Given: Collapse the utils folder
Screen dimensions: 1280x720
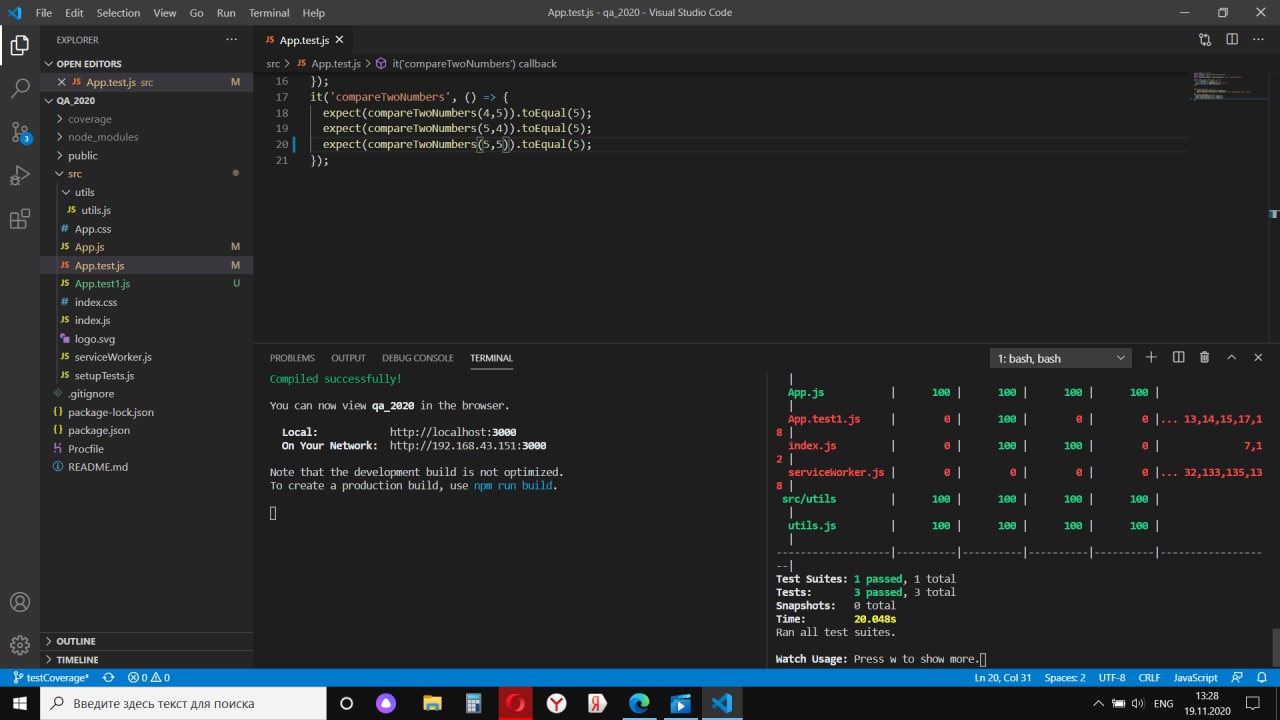Looking at the screenshot, I should (147, 192).
